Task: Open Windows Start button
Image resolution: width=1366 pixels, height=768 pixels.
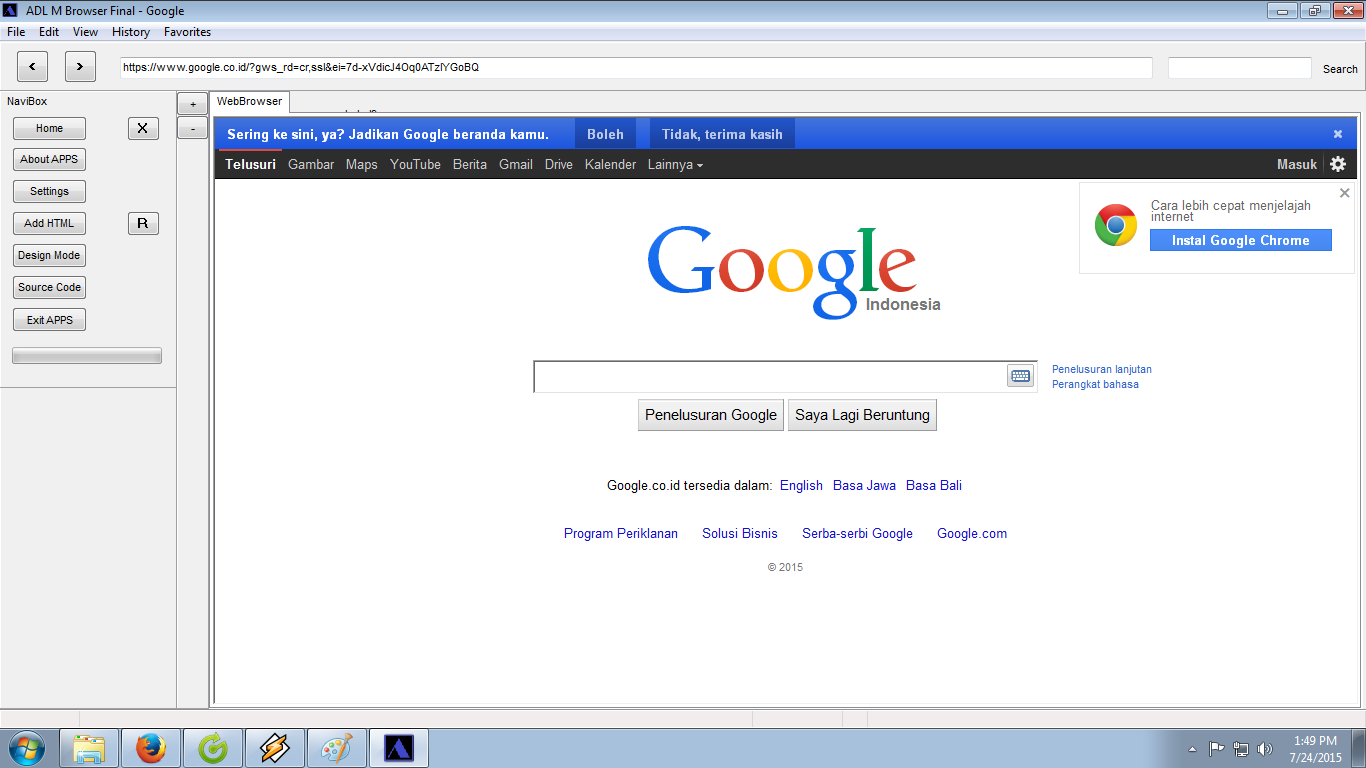Action: (25, 748)
